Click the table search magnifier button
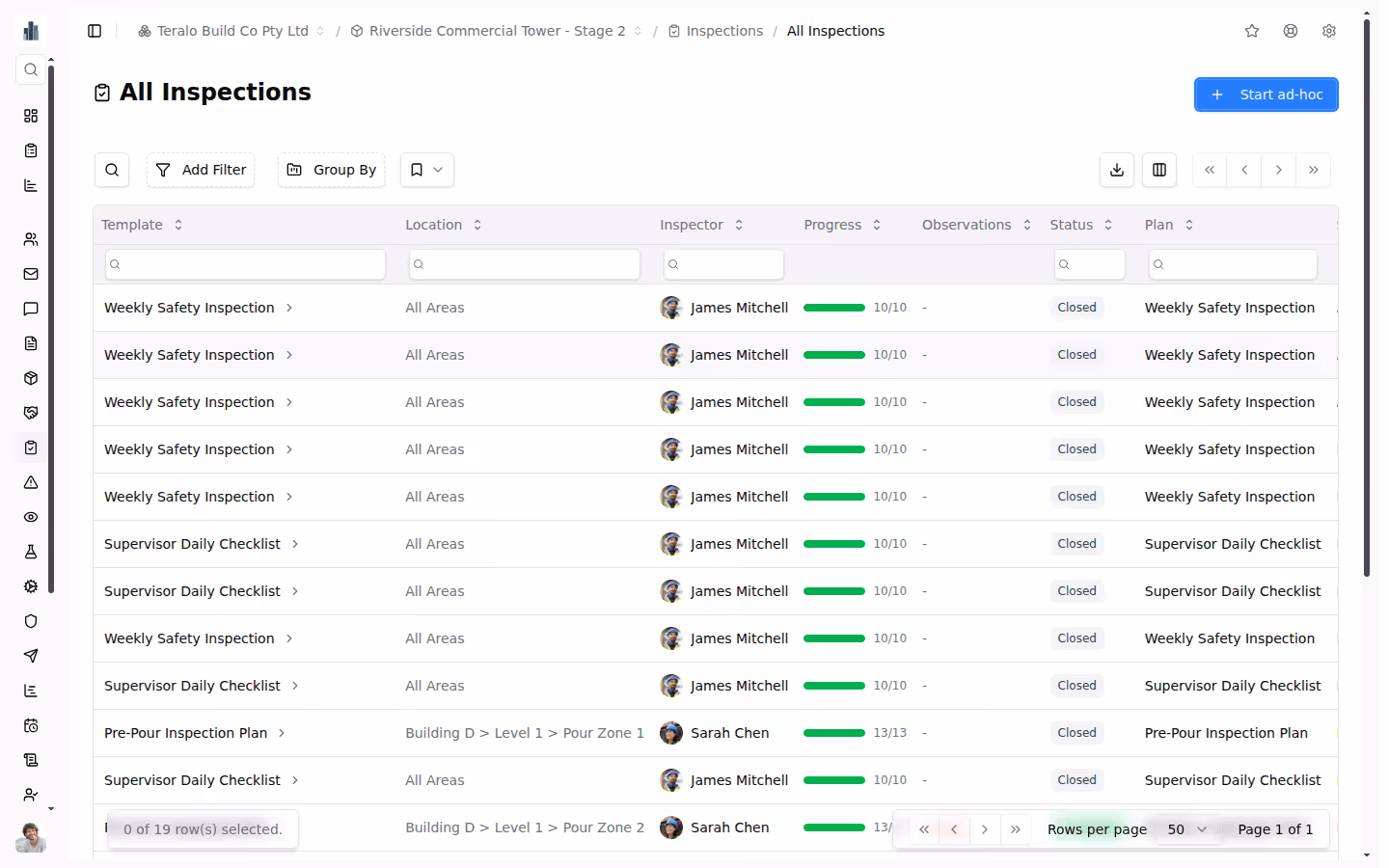1389x868 pixels. 112,170
